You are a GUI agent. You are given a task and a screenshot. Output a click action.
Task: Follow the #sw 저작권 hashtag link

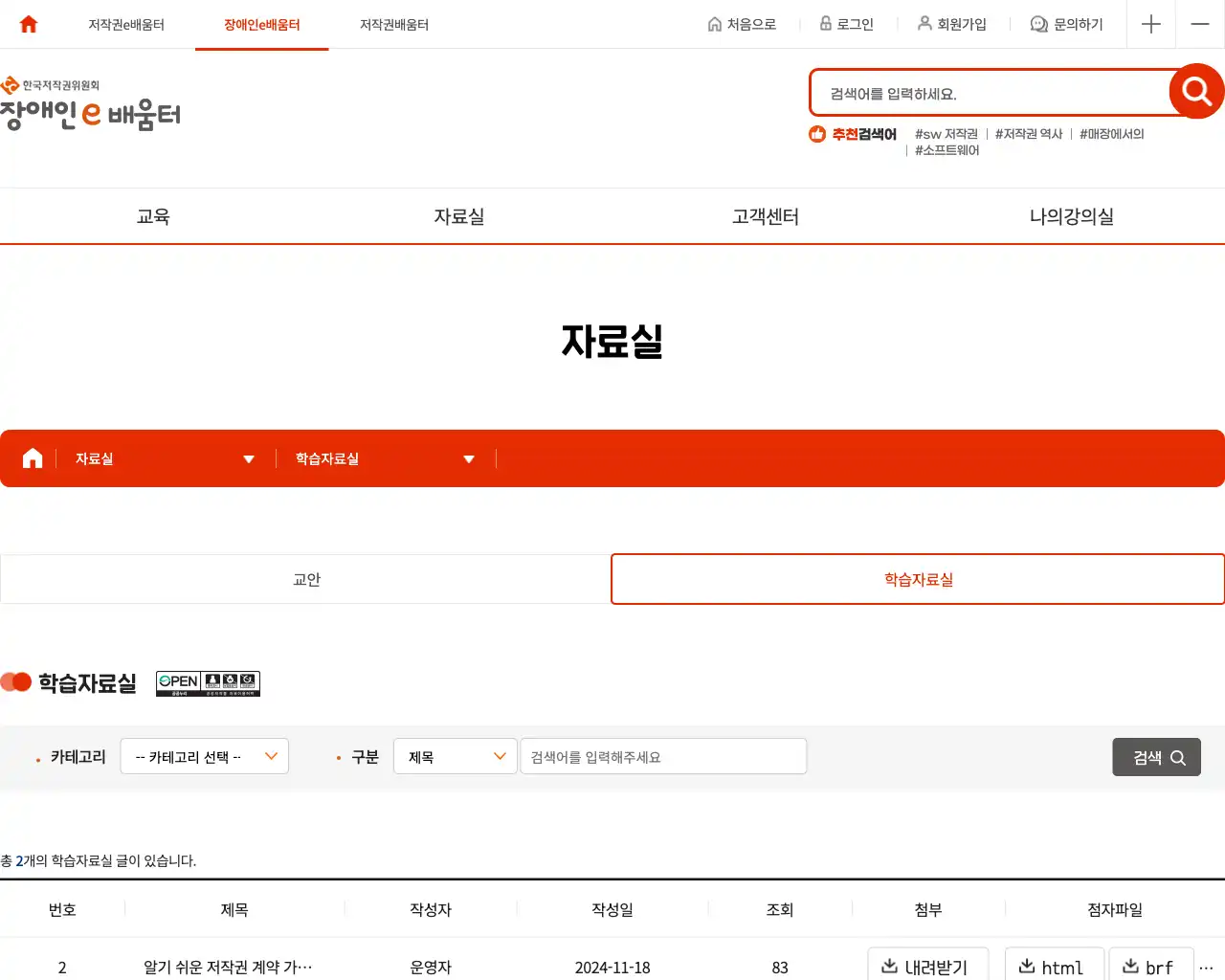pyautogui.click(x=945, y=134)
